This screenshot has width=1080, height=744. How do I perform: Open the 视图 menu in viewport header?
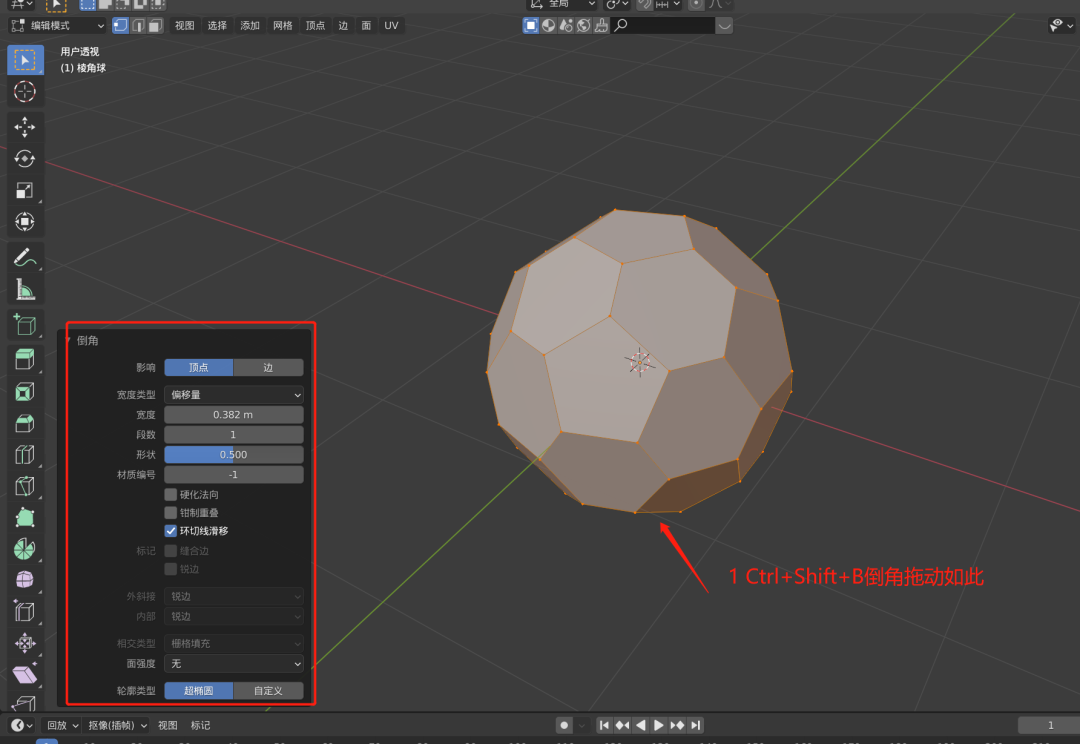tap(185, 25)
